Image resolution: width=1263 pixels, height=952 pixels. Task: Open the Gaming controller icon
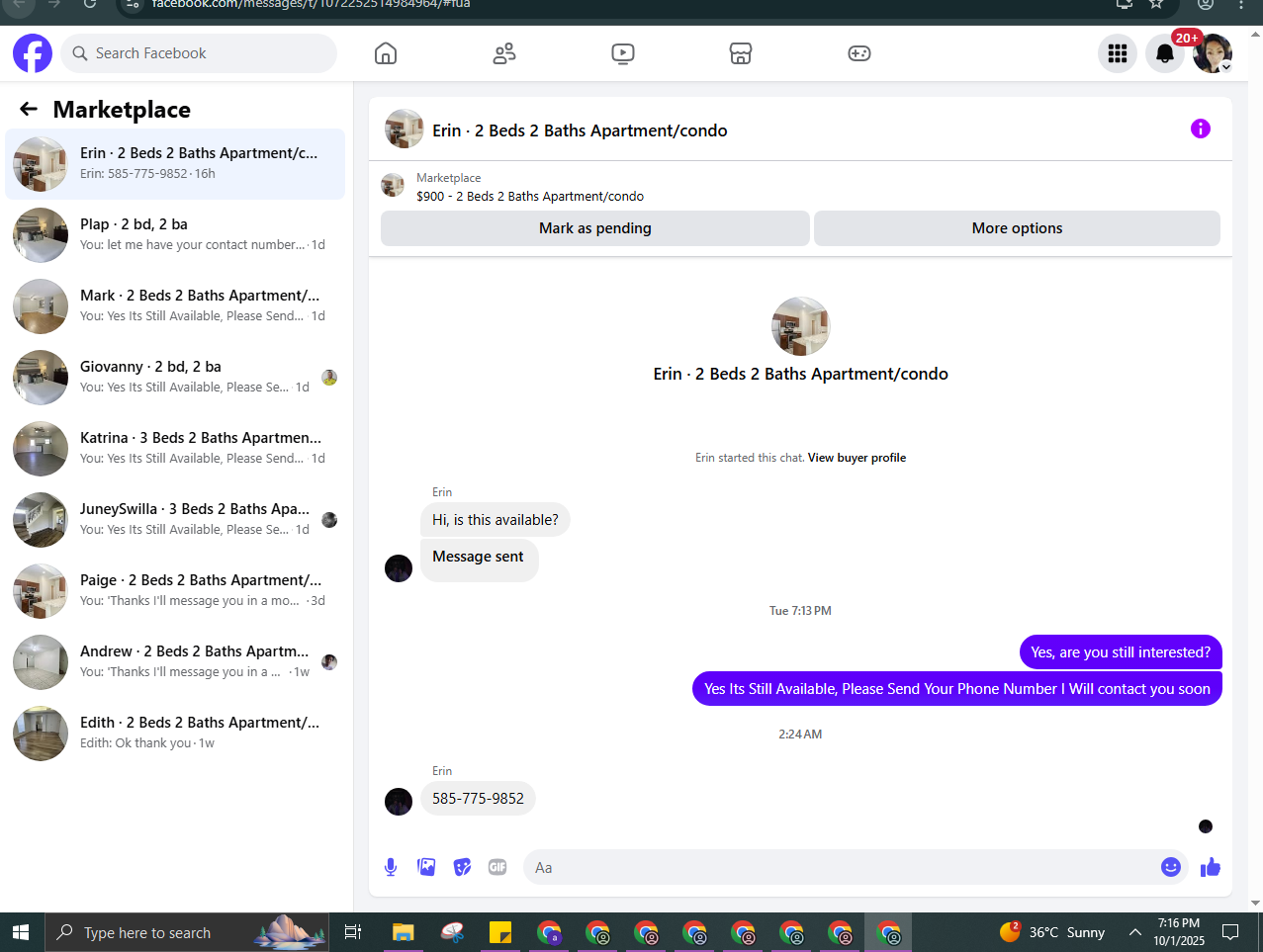pyautogui.click(x=859, y=53)
